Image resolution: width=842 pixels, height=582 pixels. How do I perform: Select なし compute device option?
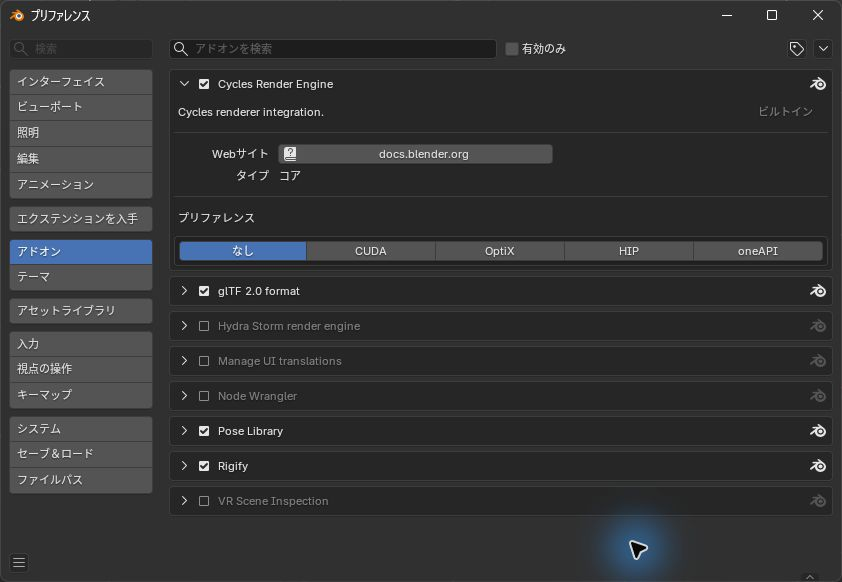point(243,251)
